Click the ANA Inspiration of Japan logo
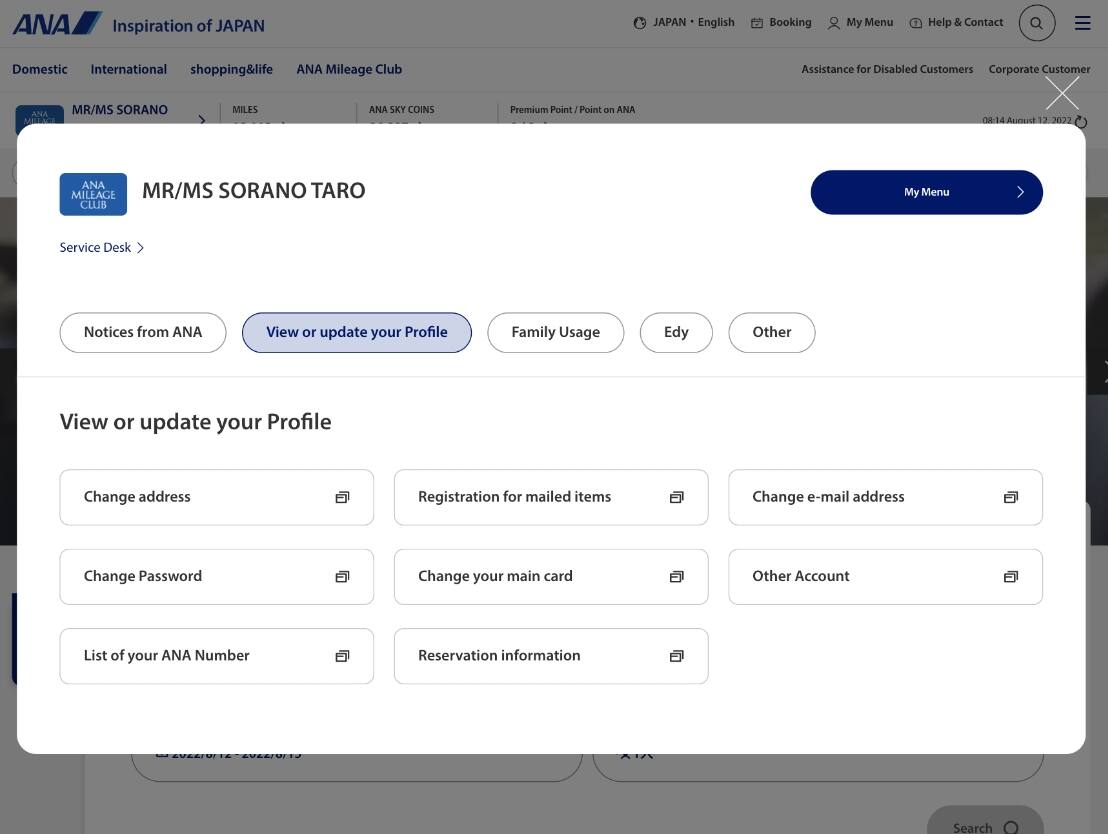 tap(138, 24)
